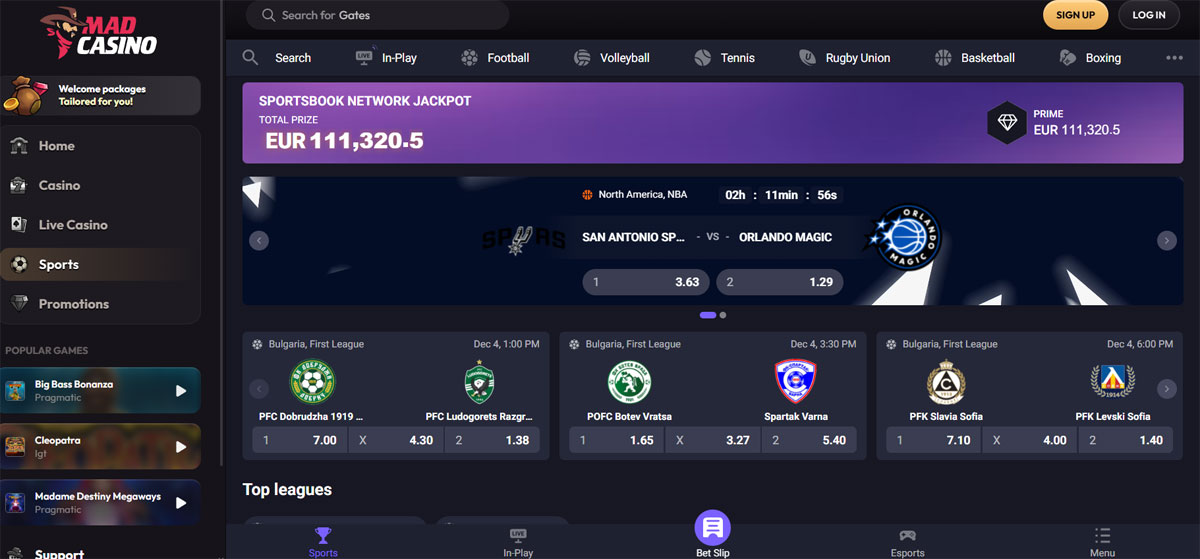The height and width of the screenshot is (559, 1200).
Task: Launch Big Bass Bonanza with play arrow
Action: coord(181,391)
